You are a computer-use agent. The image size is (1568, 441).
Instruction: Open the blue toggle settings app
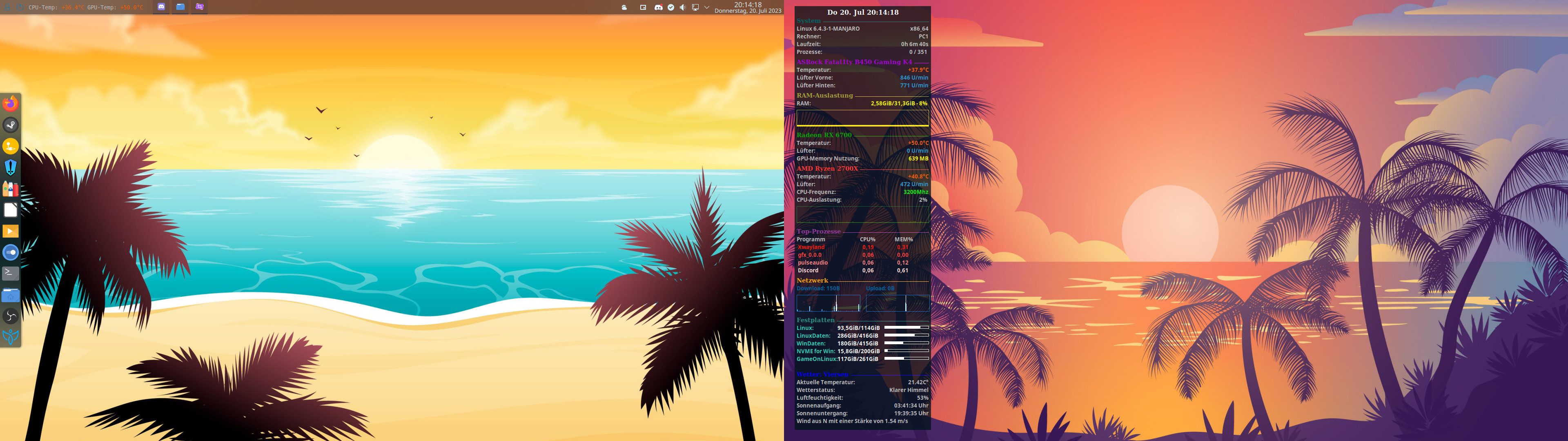coord(10,252)
